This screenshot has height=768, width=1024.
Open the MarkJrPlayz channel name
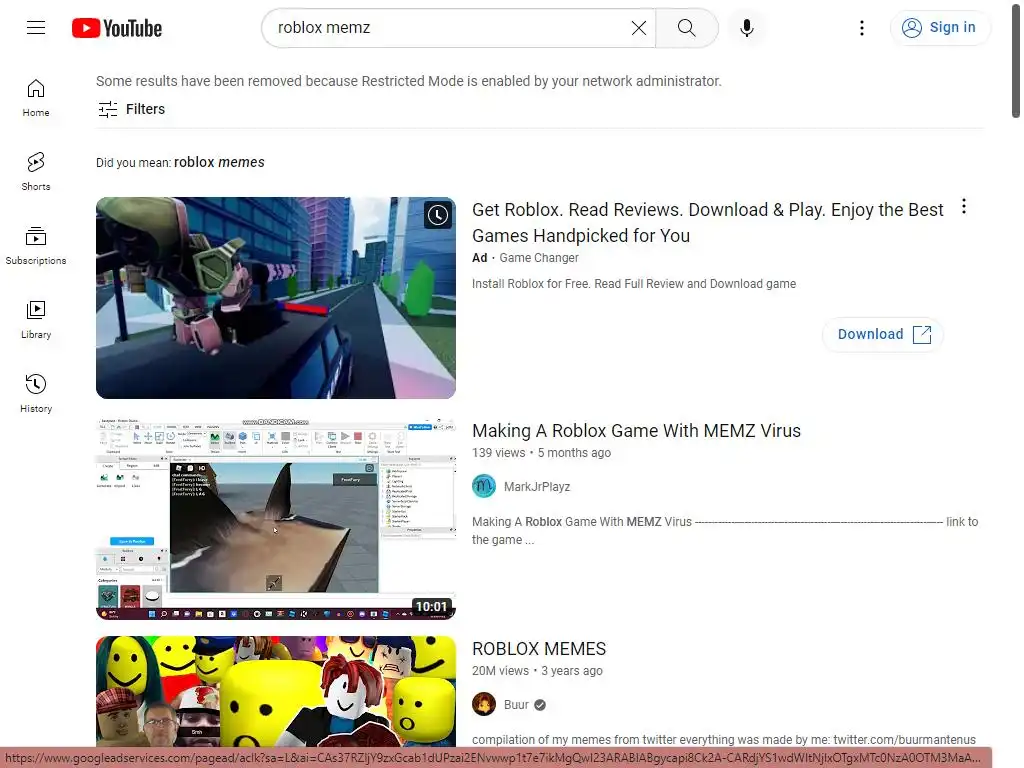tap(537, 487)
